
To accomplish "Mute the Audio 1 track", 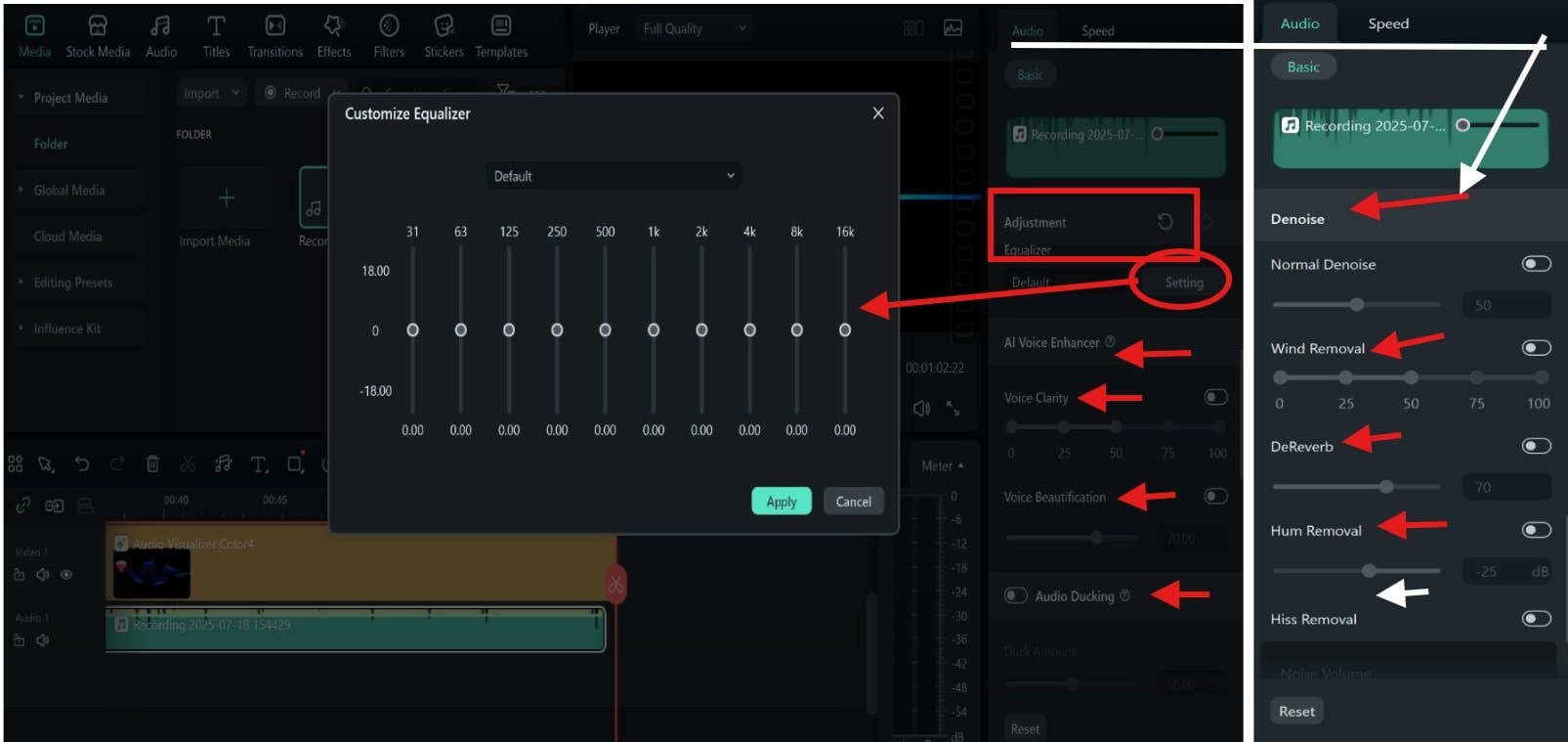I will point(42,640).
